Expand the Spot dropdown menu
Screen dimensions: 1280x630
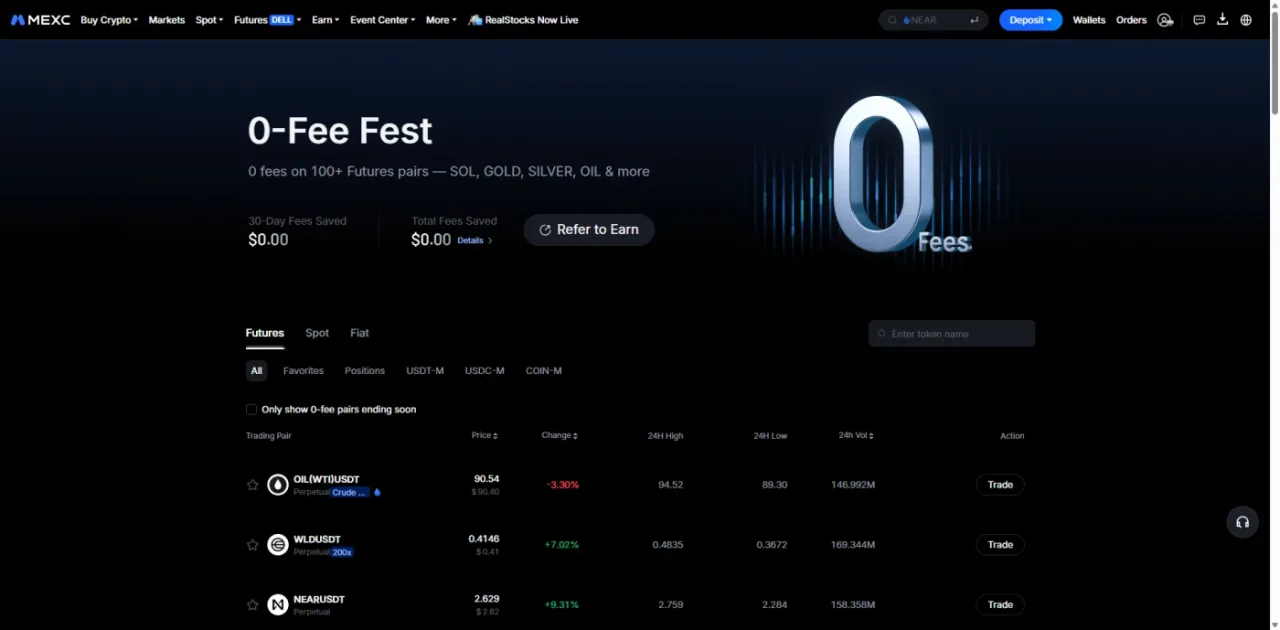tap(209, 20)
